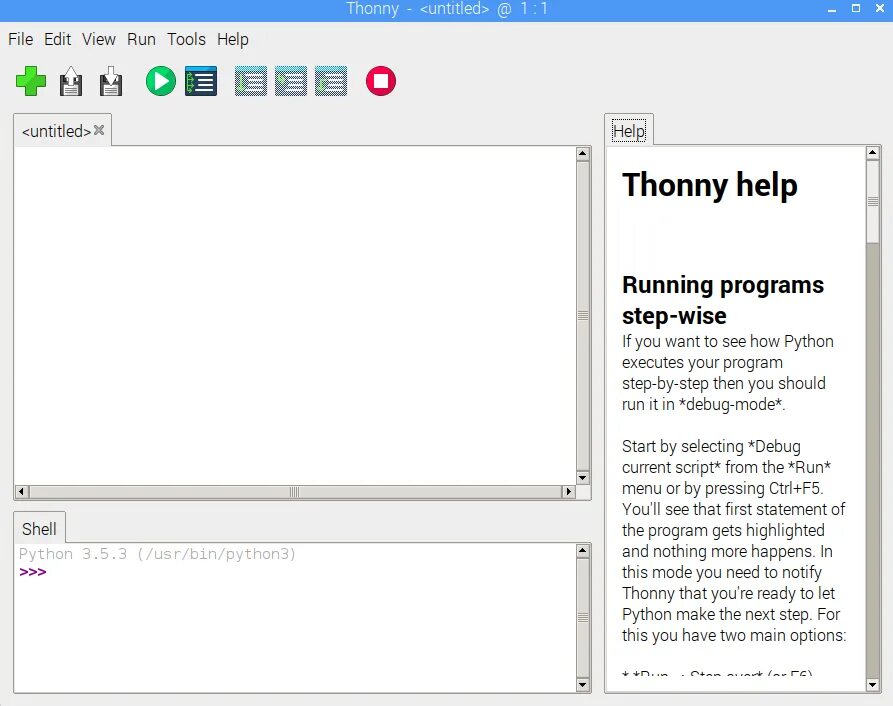Open the View menu
Image resolution: width=893 pixels, height=706 pixels.
pyautogui.click(x=99, y=39)
